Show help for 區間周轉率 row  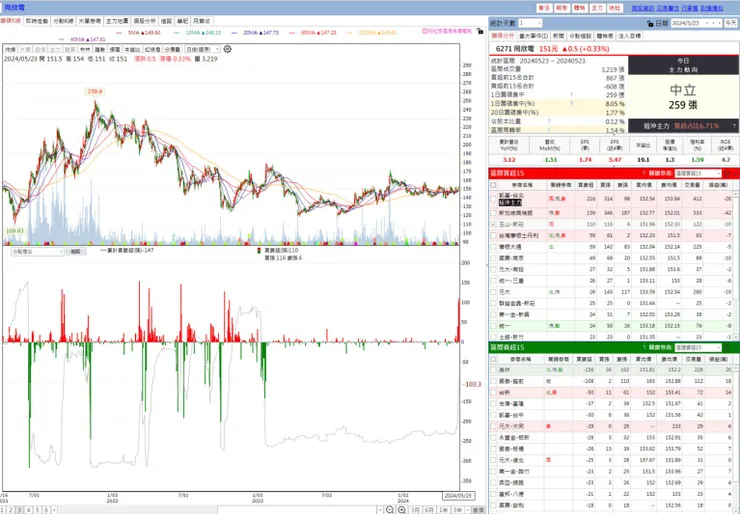click(549, 130)
